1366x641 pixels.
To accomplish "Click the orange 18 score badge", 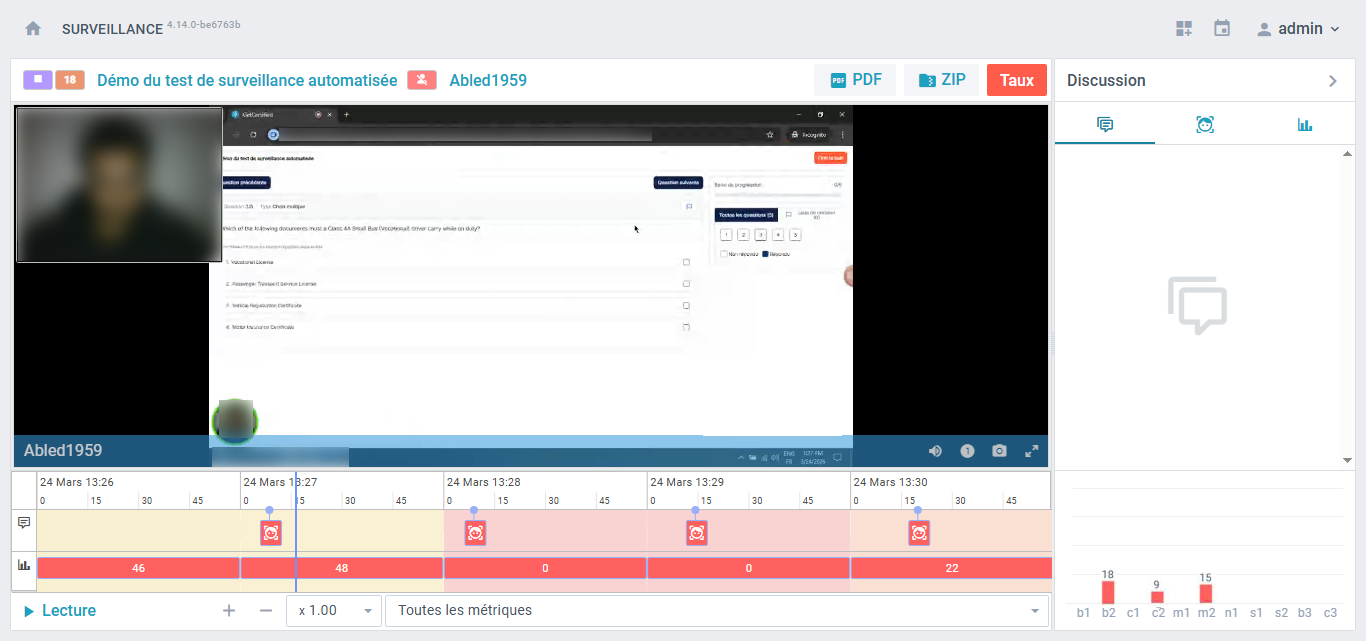I will coord(70,80).
